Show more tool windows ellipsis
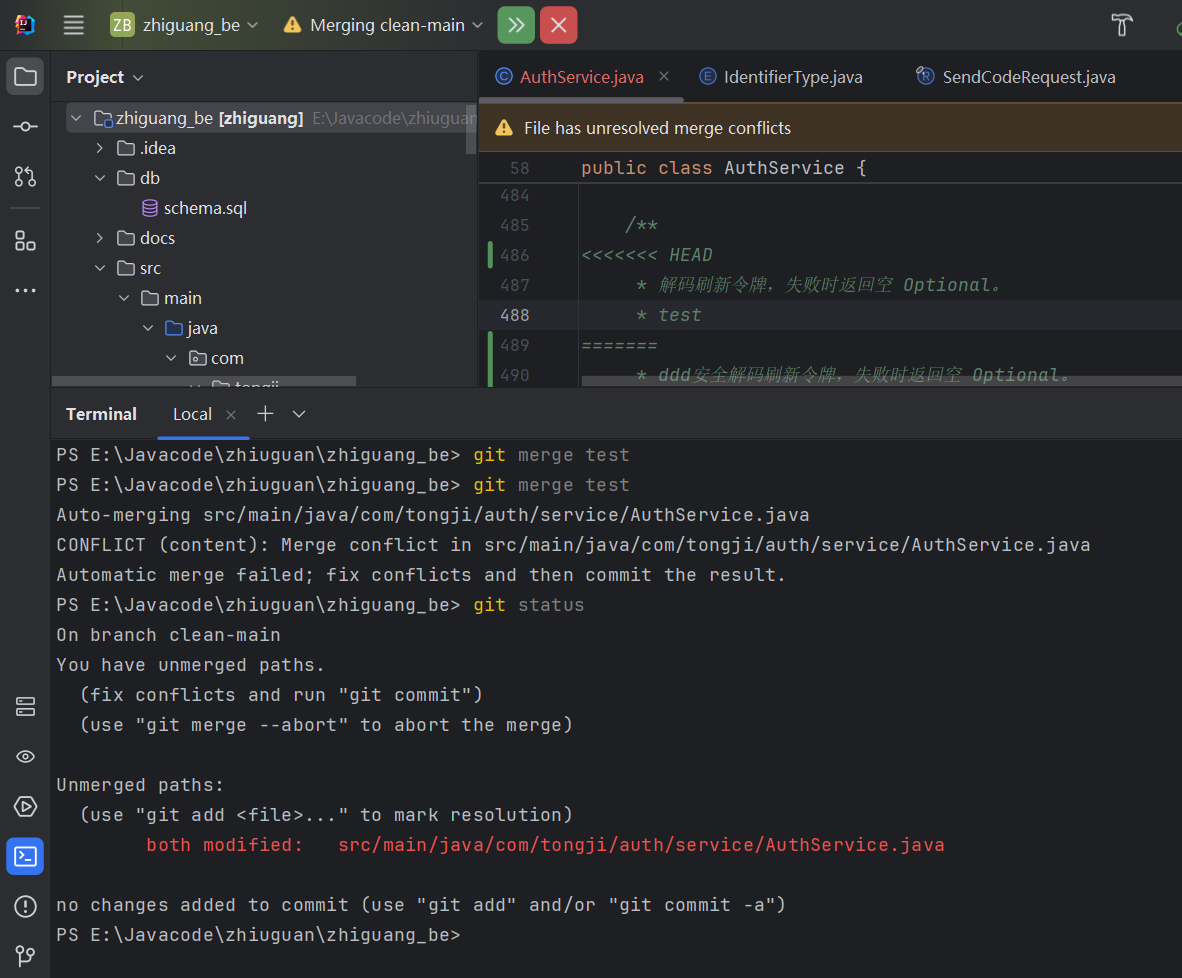 point(25,290)
